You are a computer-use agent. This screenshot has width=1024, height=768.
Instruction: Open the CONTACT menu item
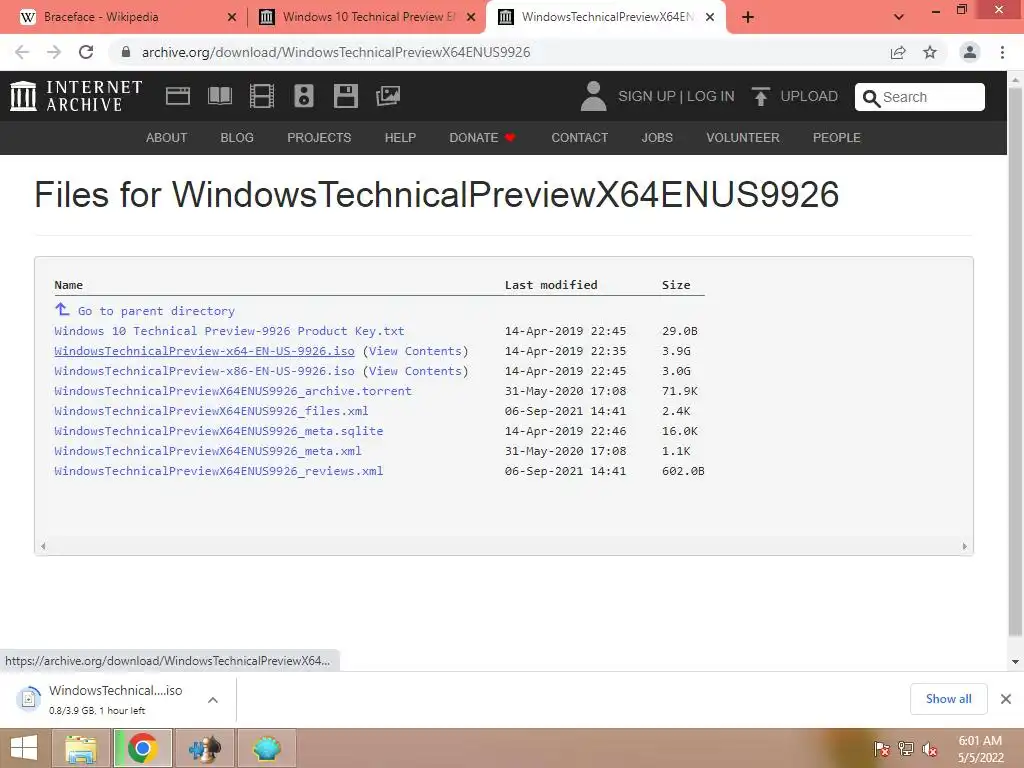[x=580, y=138]
